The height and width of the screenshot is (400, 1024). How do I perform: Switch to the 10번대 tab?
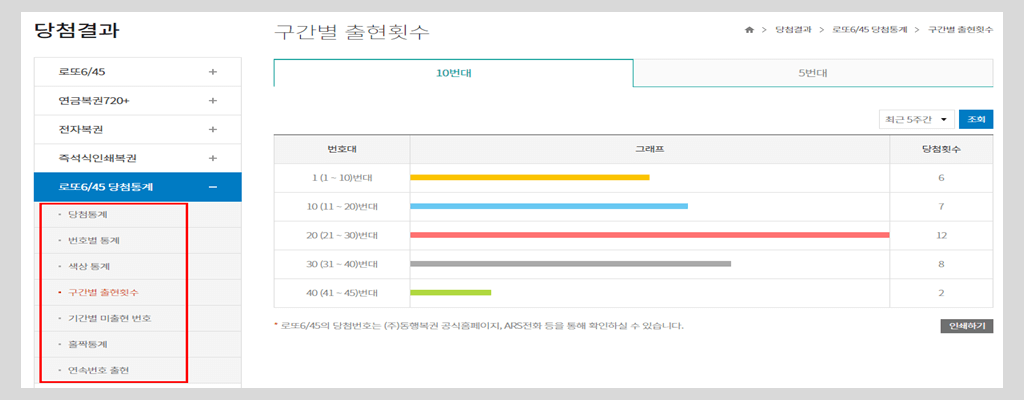pos(453,73)
